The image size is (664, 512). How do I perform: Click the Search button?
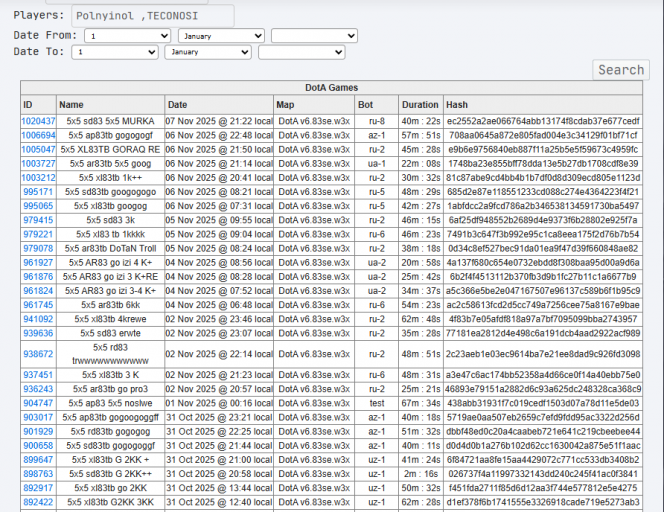(x=621, y=70)
